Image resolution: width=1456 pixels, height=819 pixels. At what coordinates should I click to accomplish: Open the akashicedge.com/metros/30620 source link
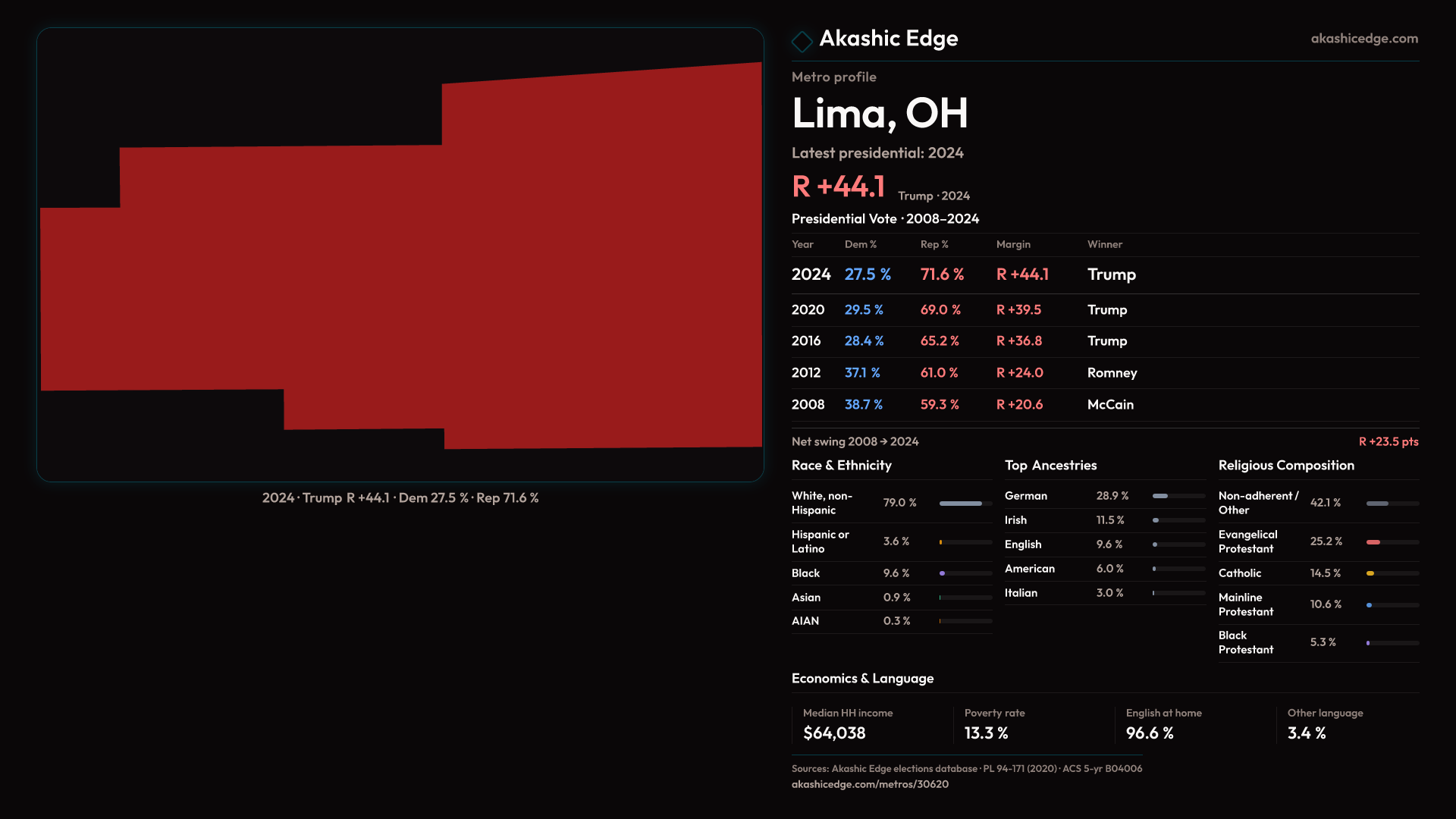click(x=870, y=784)
